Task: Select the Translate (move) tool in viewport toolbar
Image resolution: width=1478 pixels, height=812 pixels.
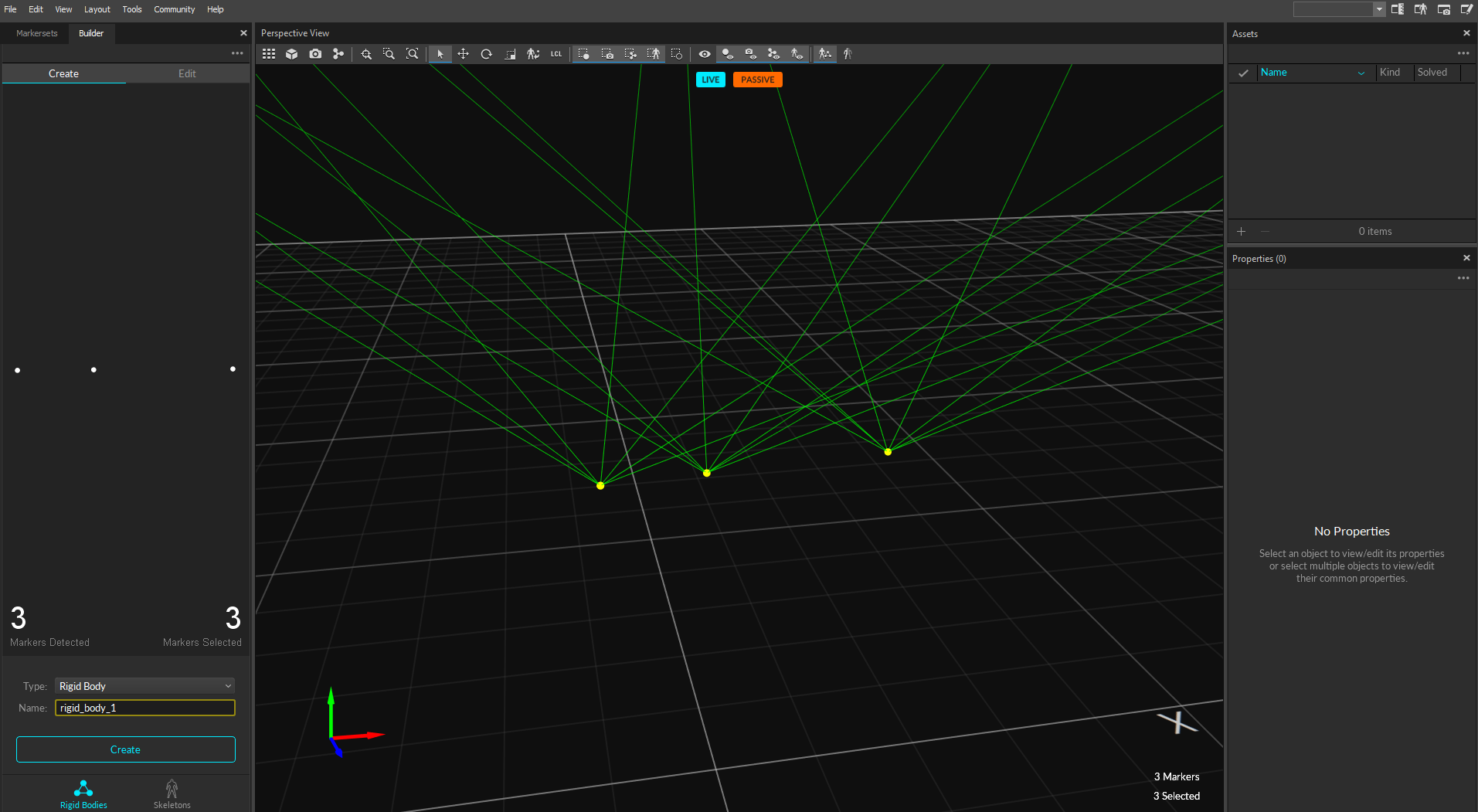Action: click(463, 54)
